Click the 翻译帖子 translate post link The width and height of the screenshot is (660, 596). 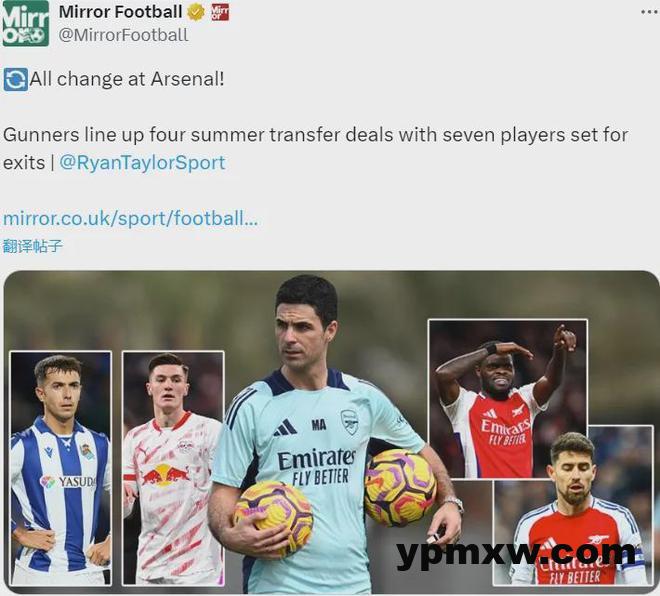32,246
